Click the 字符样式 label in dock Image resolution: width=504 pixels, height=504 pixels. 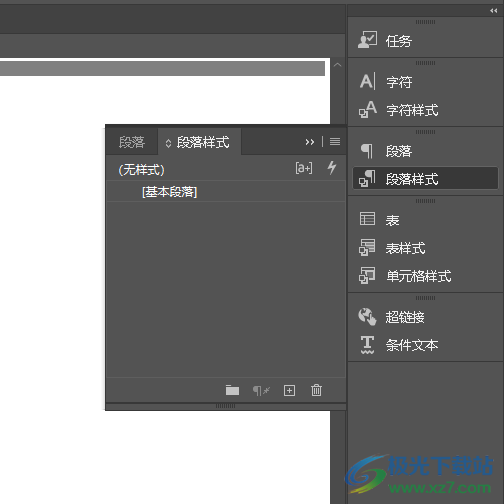pyautogui.click(x=412, y=110)
